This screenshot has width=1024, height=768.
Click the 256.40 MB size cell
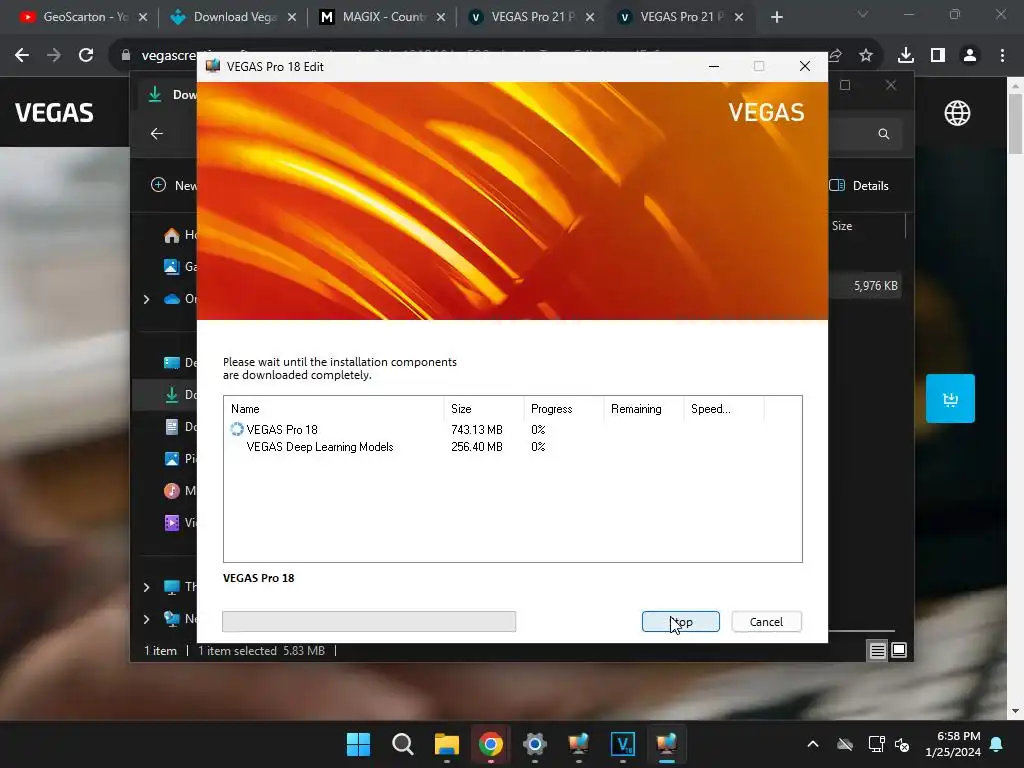pyautogui.click(x=477, y=447)
